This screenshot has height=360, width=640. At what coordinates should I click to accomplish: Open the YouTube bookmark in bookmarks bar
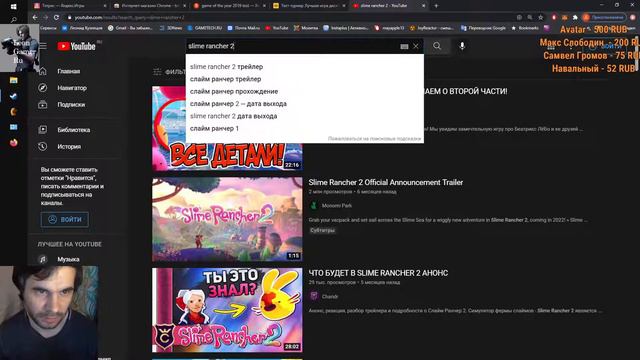coord(276,28)
